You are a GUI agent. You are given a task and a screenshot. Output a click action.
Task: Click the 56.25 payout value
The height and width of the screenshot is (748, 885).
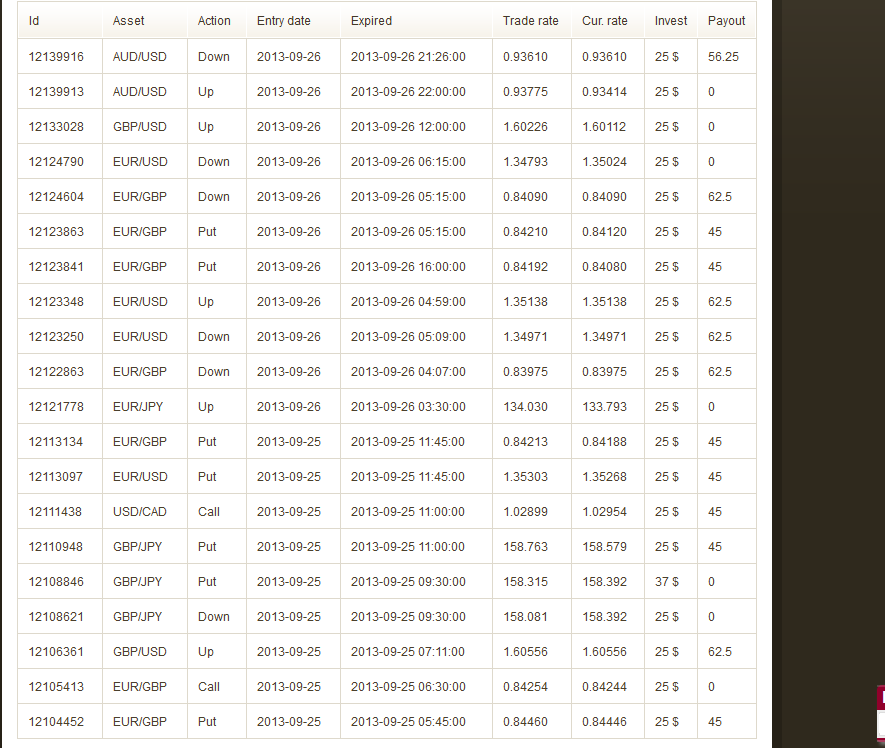coord(723,56)
